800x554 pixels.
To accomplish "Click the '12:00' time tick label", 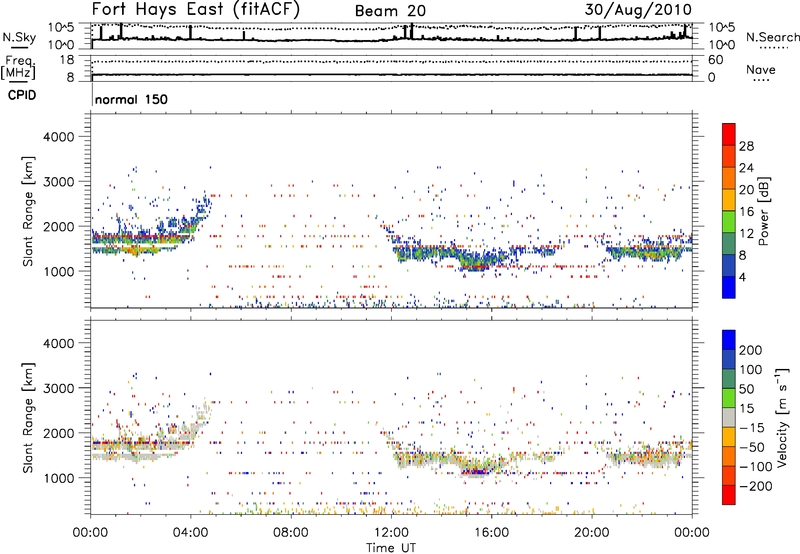I will click(x=391, y=533).
